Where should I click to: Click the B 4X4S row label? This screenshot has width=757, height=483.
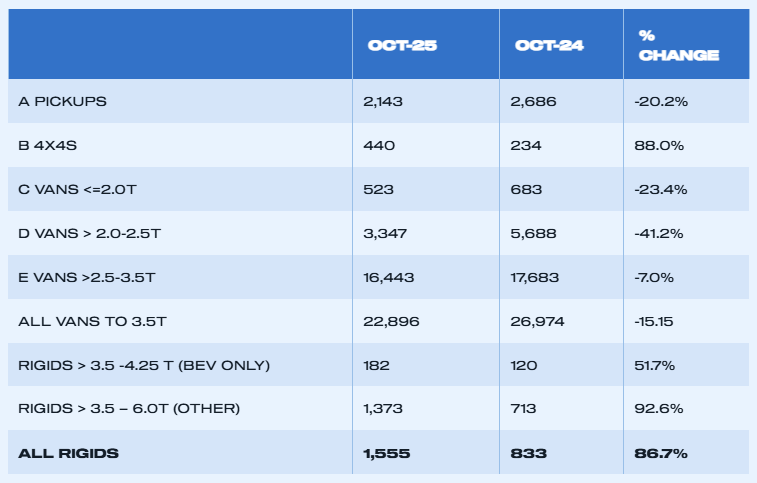48,146
